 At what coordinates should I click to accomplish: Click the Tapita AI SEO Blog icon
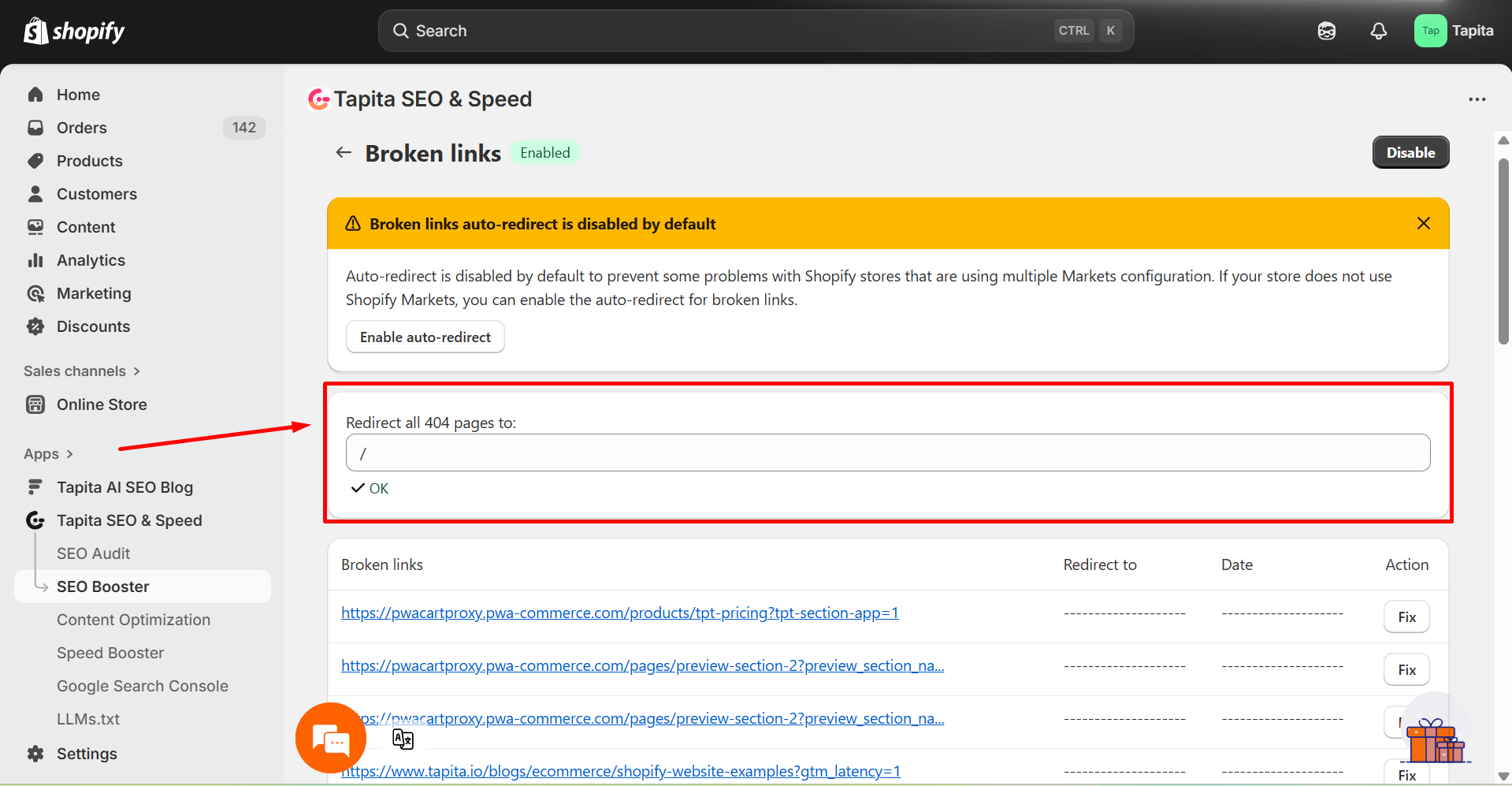pyautogui.click(x=35, y=487)
